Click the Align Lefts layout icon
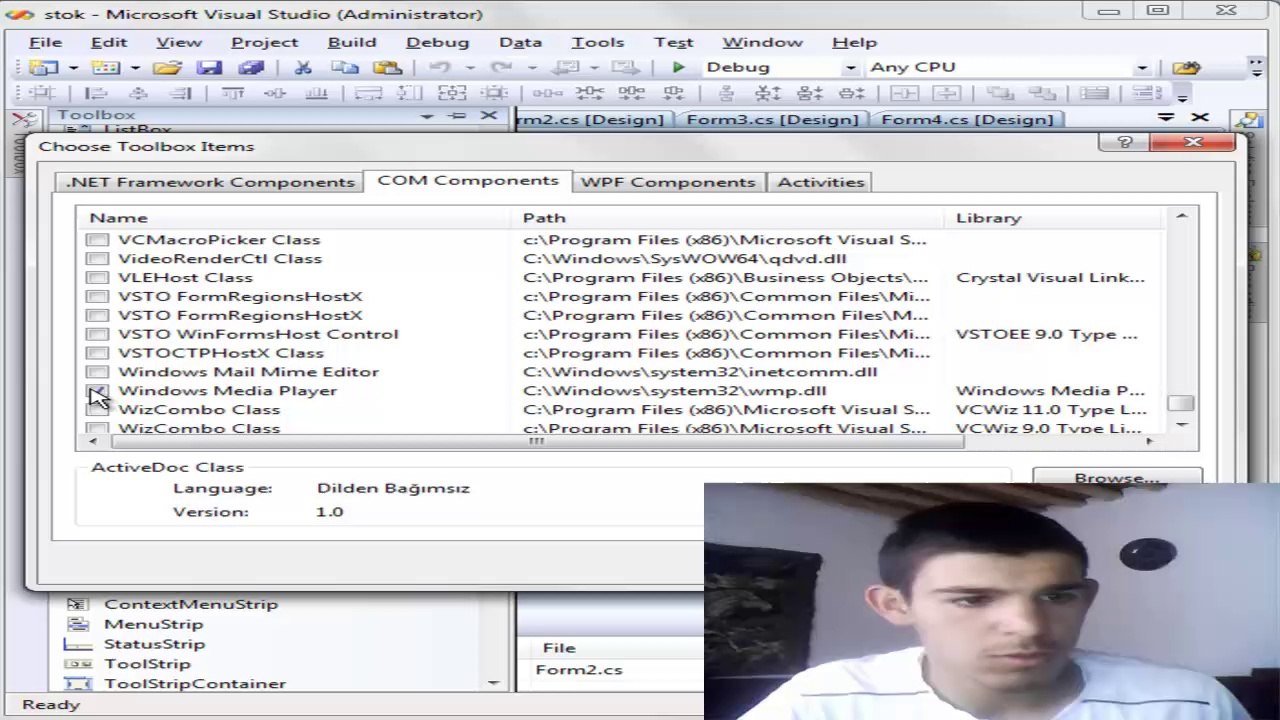The height and width of the screenshot is (720, 1280). pos(96,93)
